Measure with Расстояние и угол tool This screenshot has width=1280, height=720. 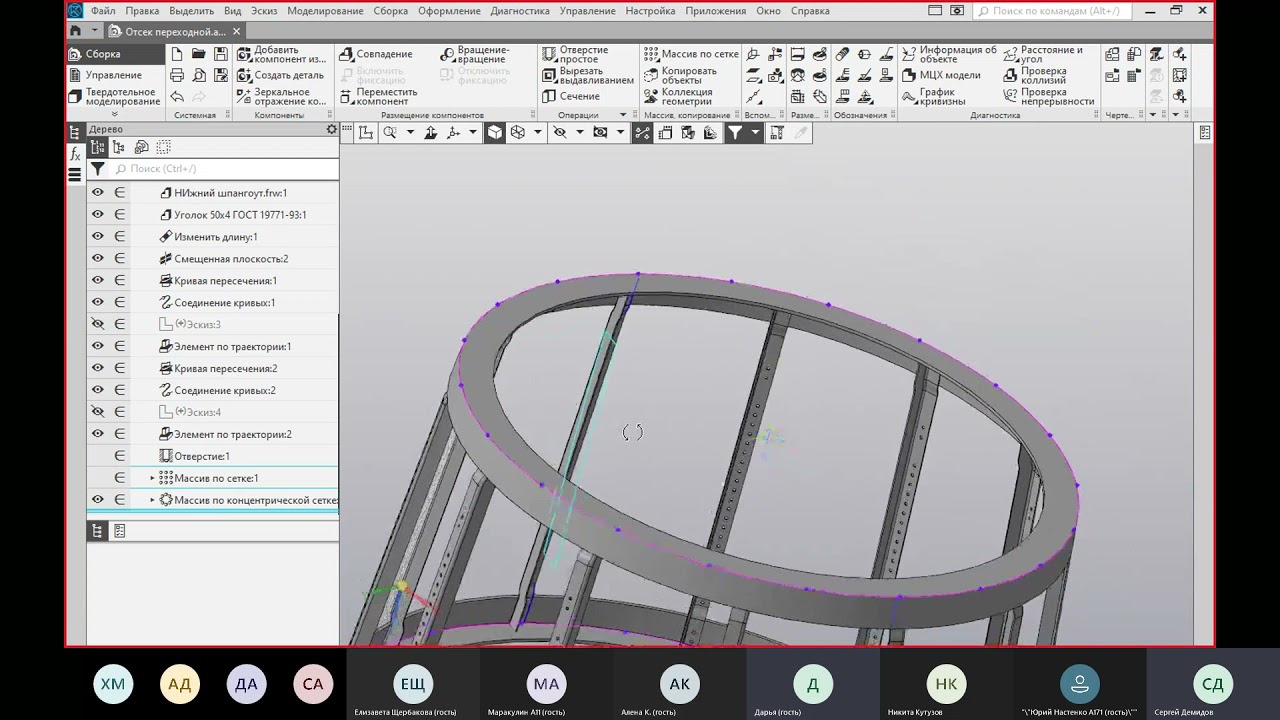pyautogui.click(x=1044, y=54)
